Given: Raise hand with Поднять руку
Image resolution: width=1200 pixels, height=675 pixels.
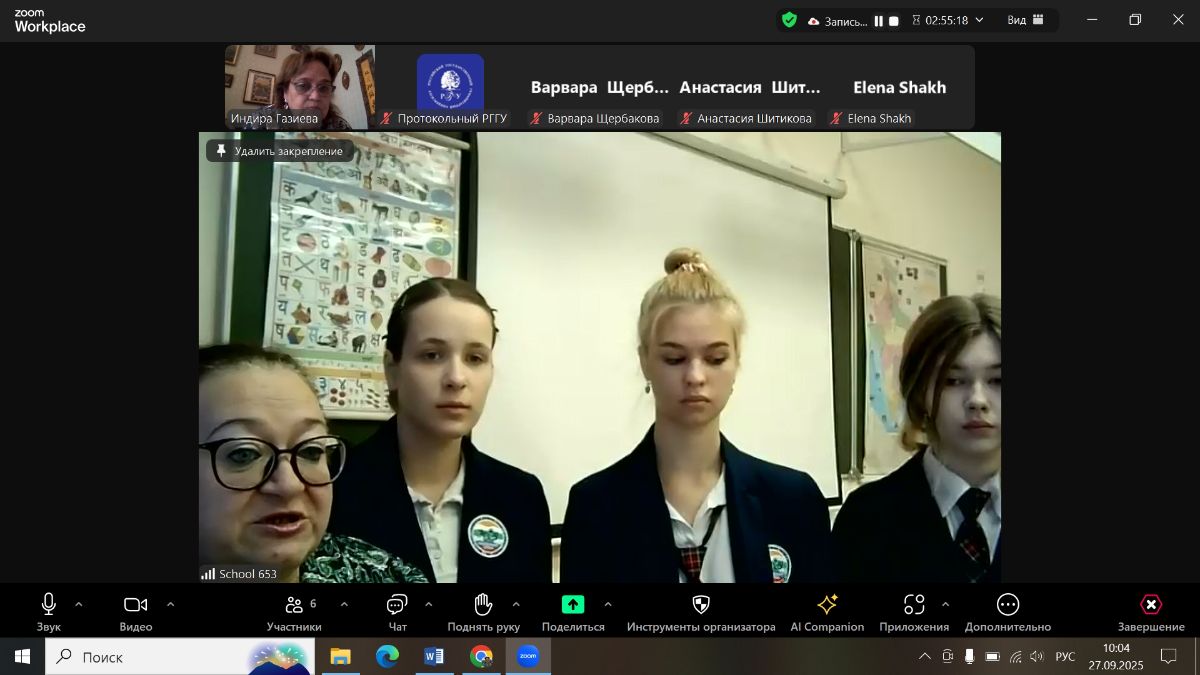Looking at the screenshot, I should coord(483,604).
